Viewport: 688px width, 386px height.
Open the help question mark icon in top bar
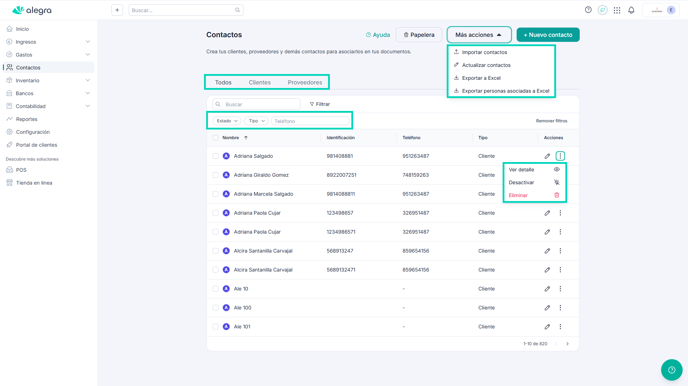coord(588,10)
